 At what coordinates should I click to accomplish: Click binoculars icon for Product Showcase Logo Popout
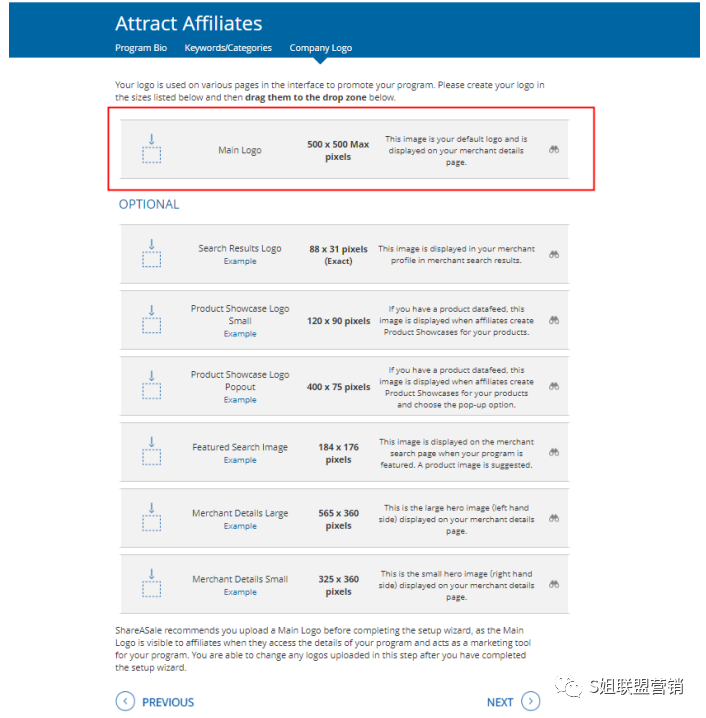(x=554, y=386)
